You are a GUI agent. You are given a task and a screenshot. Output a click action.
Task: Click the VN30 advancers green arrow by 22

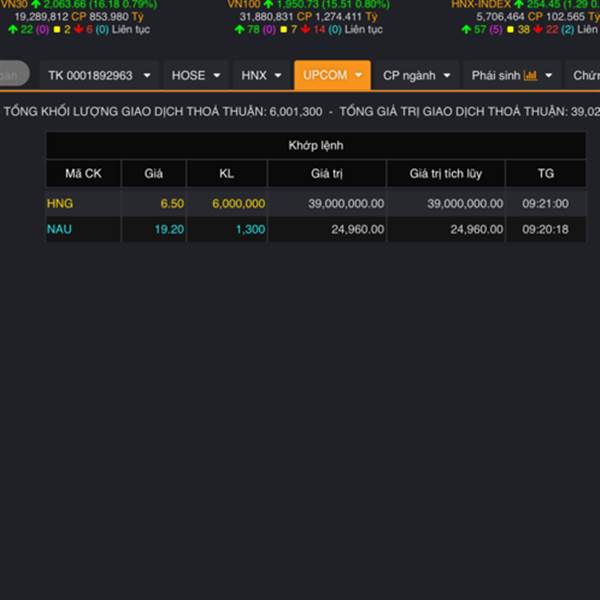13,29
